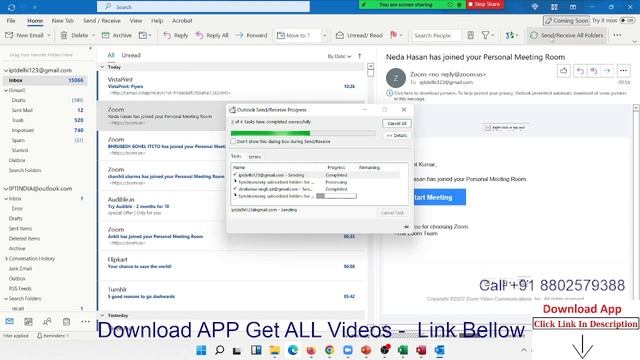Switch to Calendar view icon
This screenshot has width=640, height=360.
coord(28,322)
